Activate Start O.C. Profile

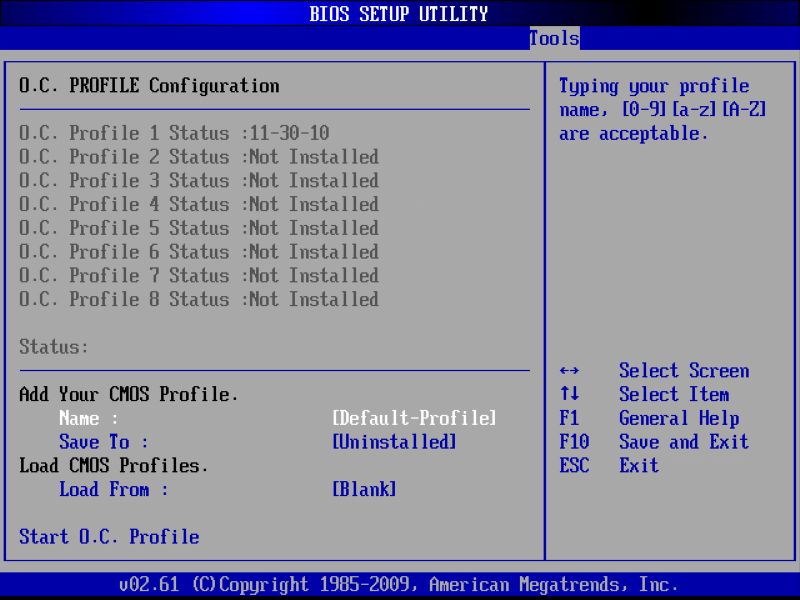pyautogui.click(x=109, y=537)
